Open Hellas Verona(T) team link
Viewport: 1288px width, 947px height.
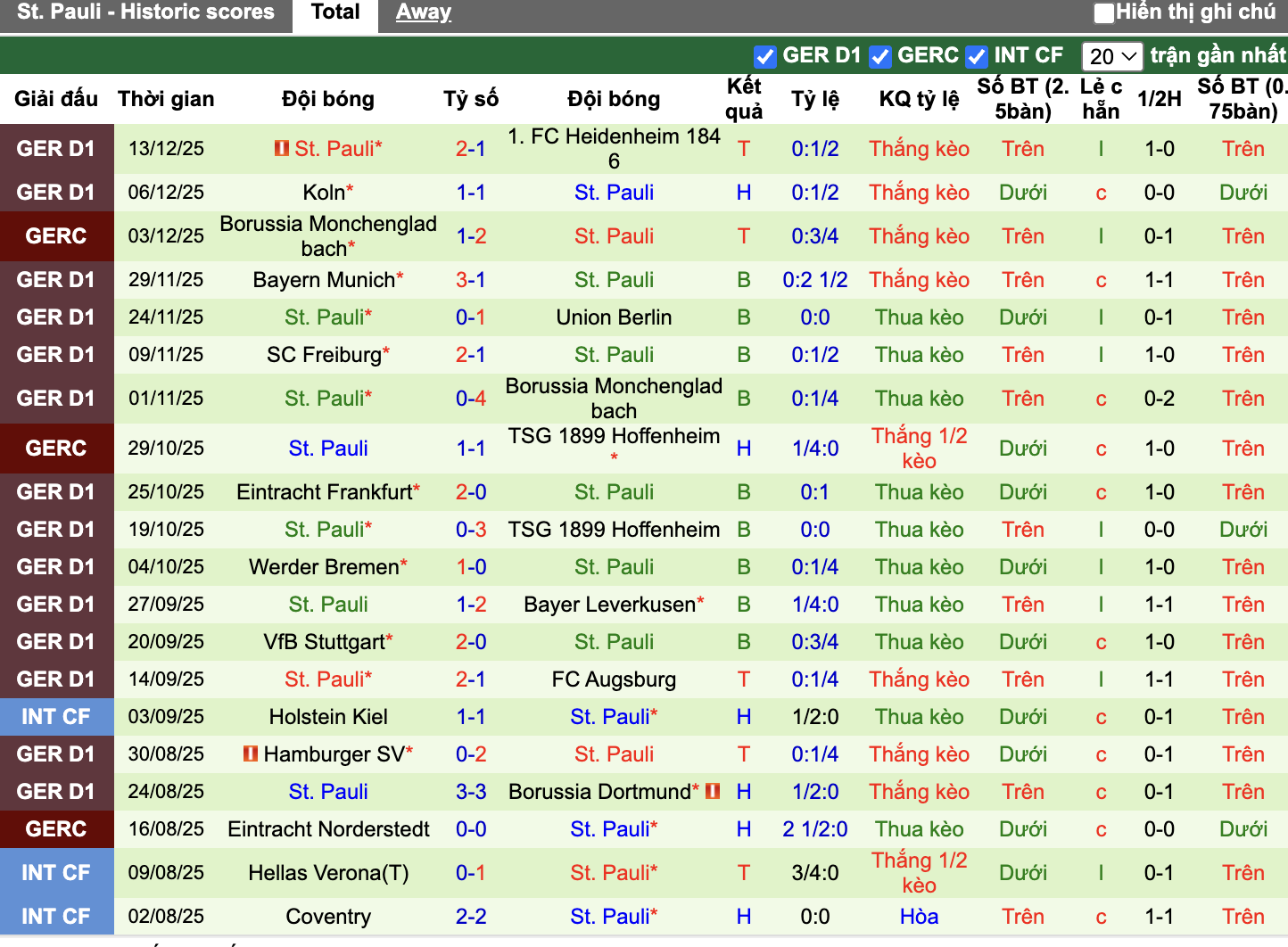(328, 873)
